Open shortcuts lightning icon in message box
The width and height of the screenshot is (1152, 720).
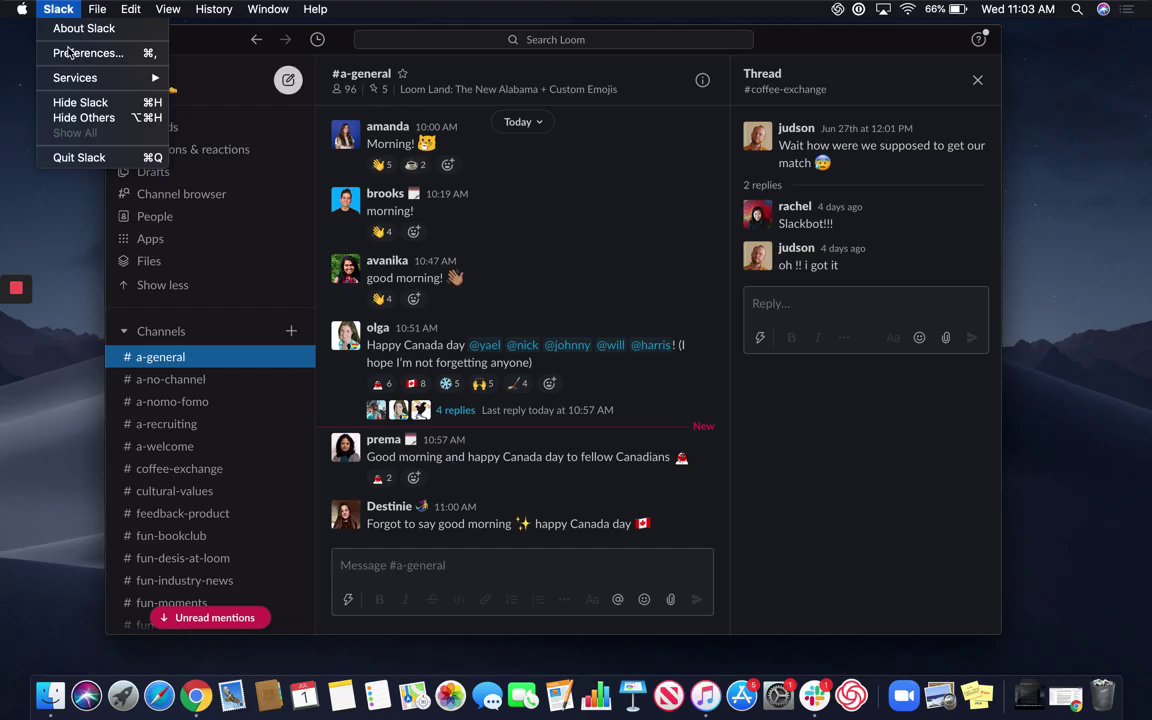point(348,600)
